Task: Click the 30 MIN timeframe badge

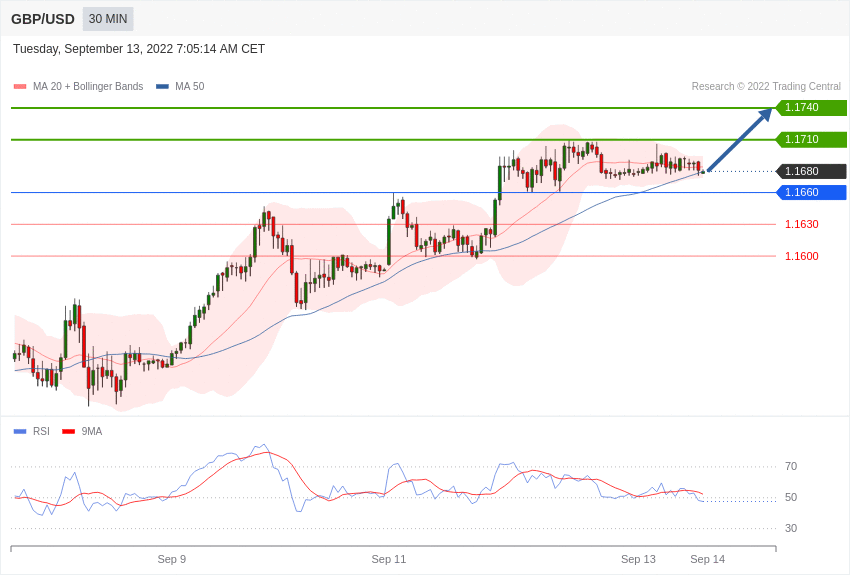Action: pos(108,19)
